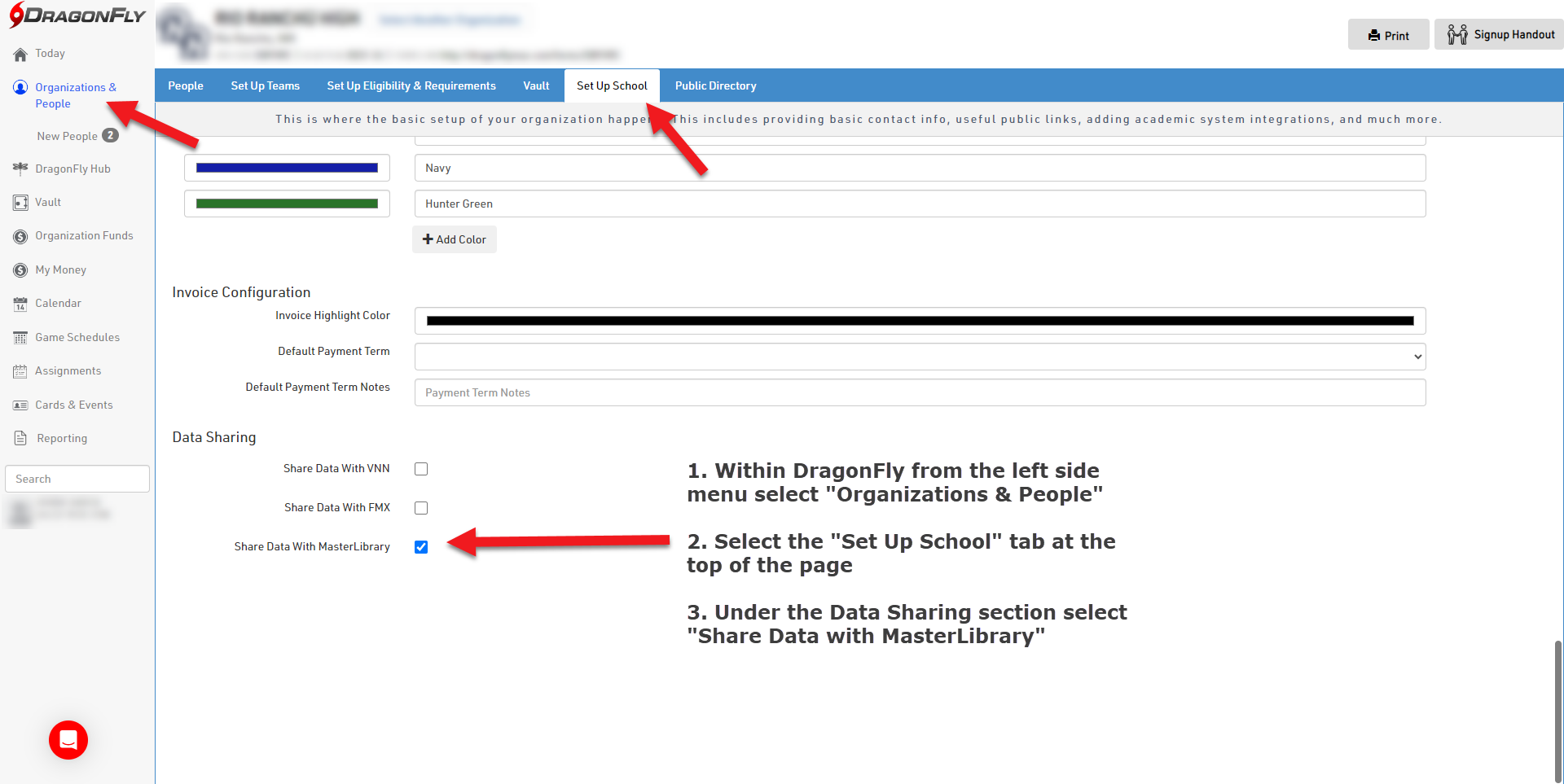
Task: Open the DragonFly Hub icon
Action: tap(20, 169)
